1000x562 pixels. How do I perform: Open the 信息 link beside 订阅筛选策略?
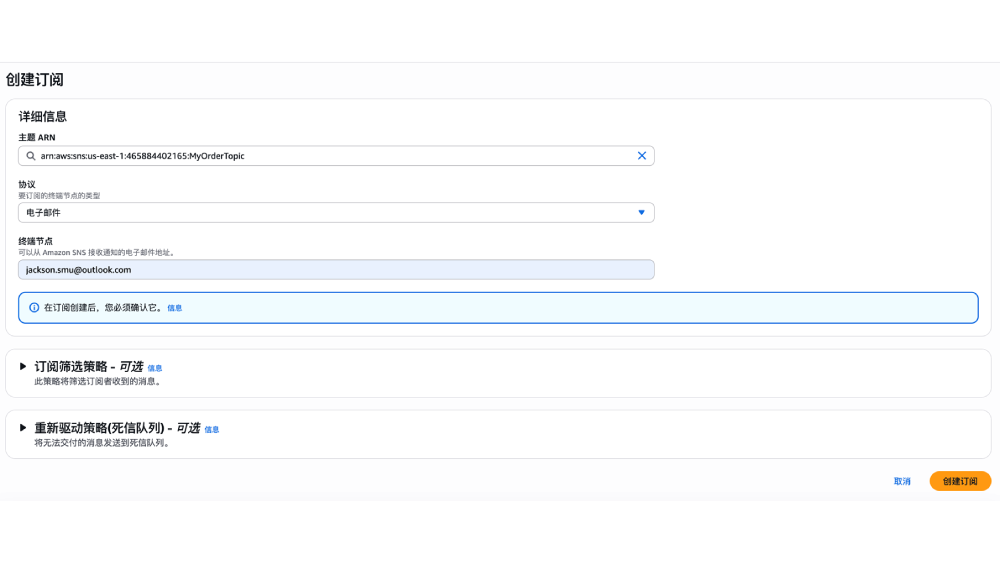click(155, 368)
